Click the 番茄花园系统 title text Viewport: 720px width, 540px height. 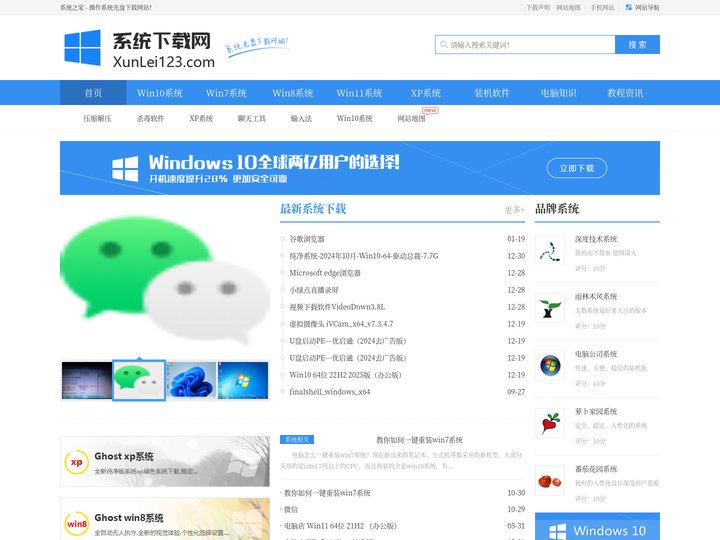click(596, 469)
